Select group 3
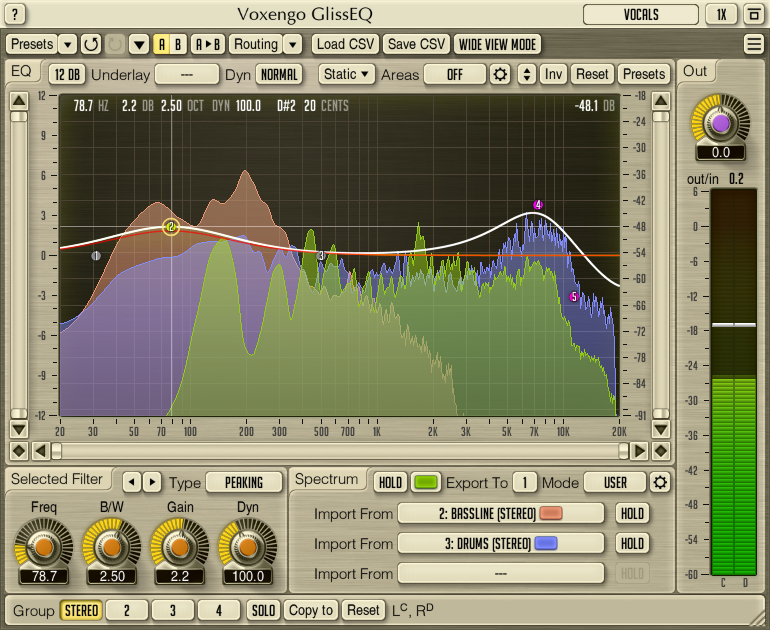 pyautogui.click(x=173, y=610)
